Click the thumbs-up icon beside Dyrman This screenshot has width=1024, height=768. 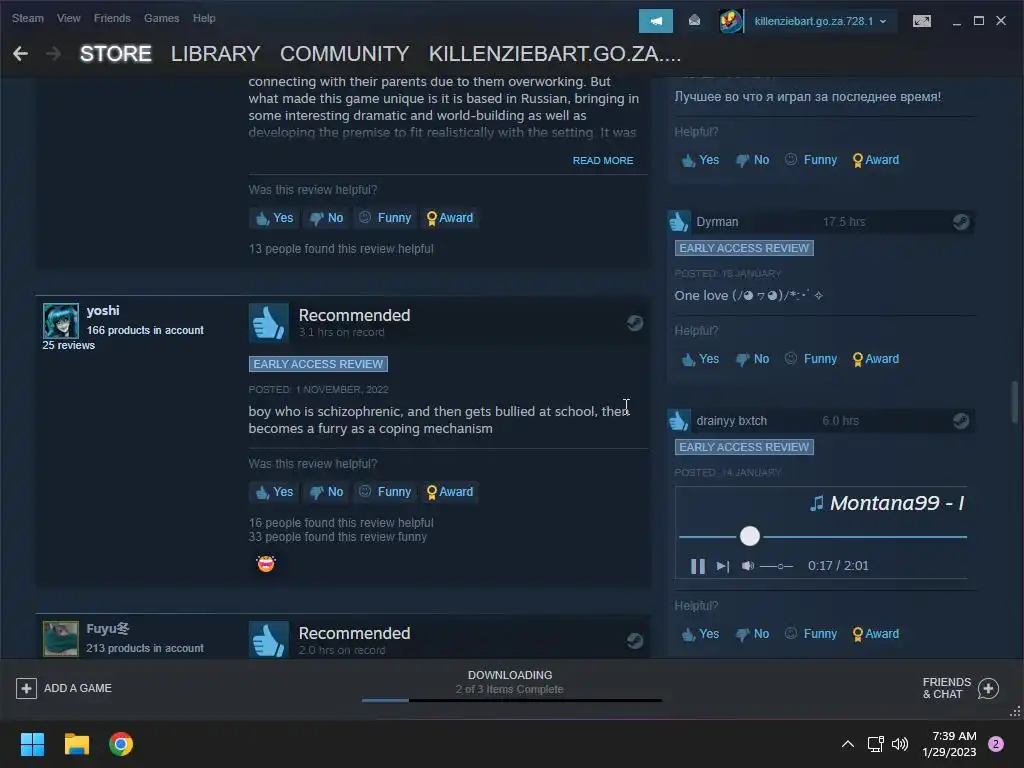click(679, 222)
